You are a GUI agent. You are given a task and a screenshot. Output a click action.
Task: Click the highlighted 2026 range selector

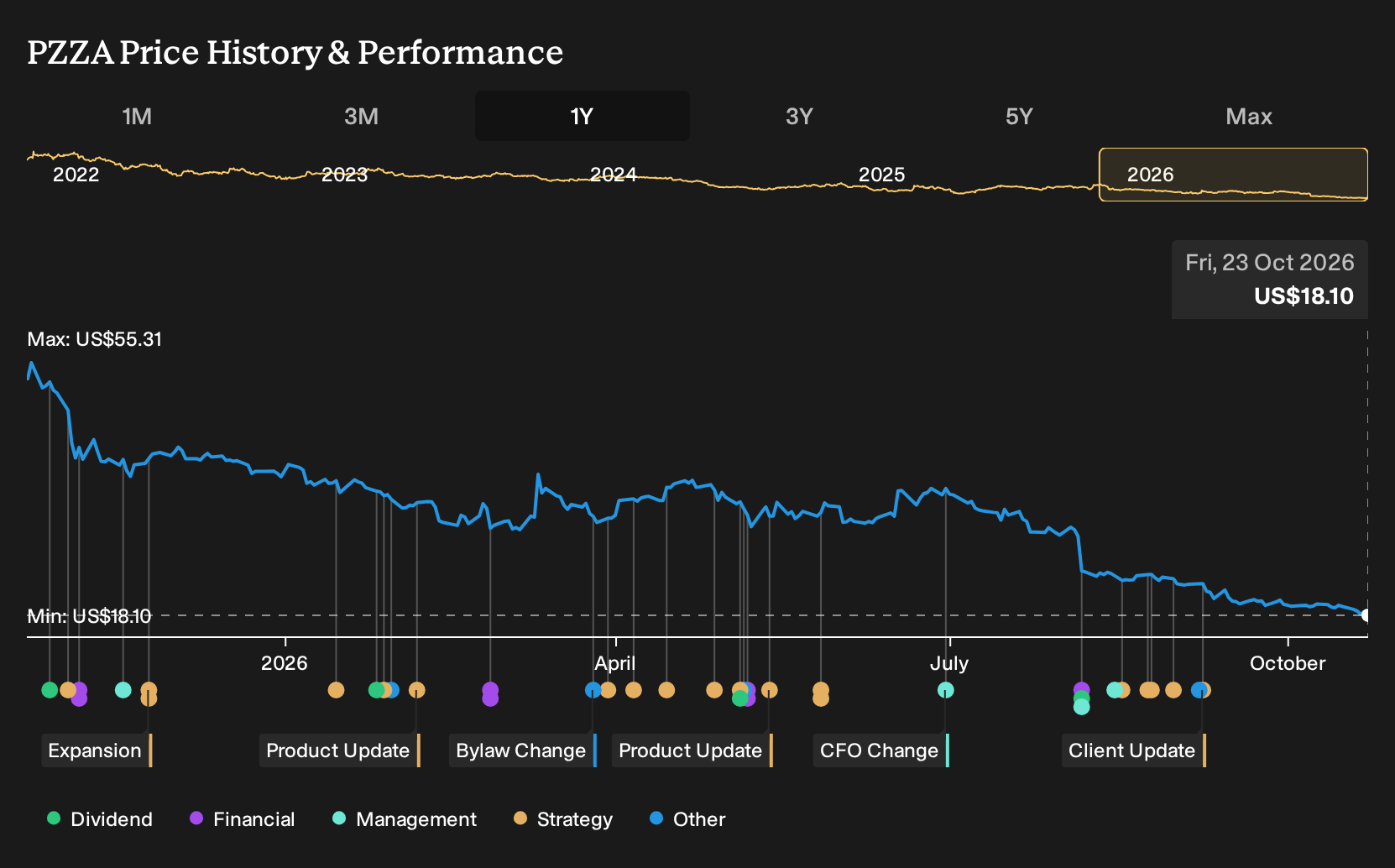[1234, 175]
